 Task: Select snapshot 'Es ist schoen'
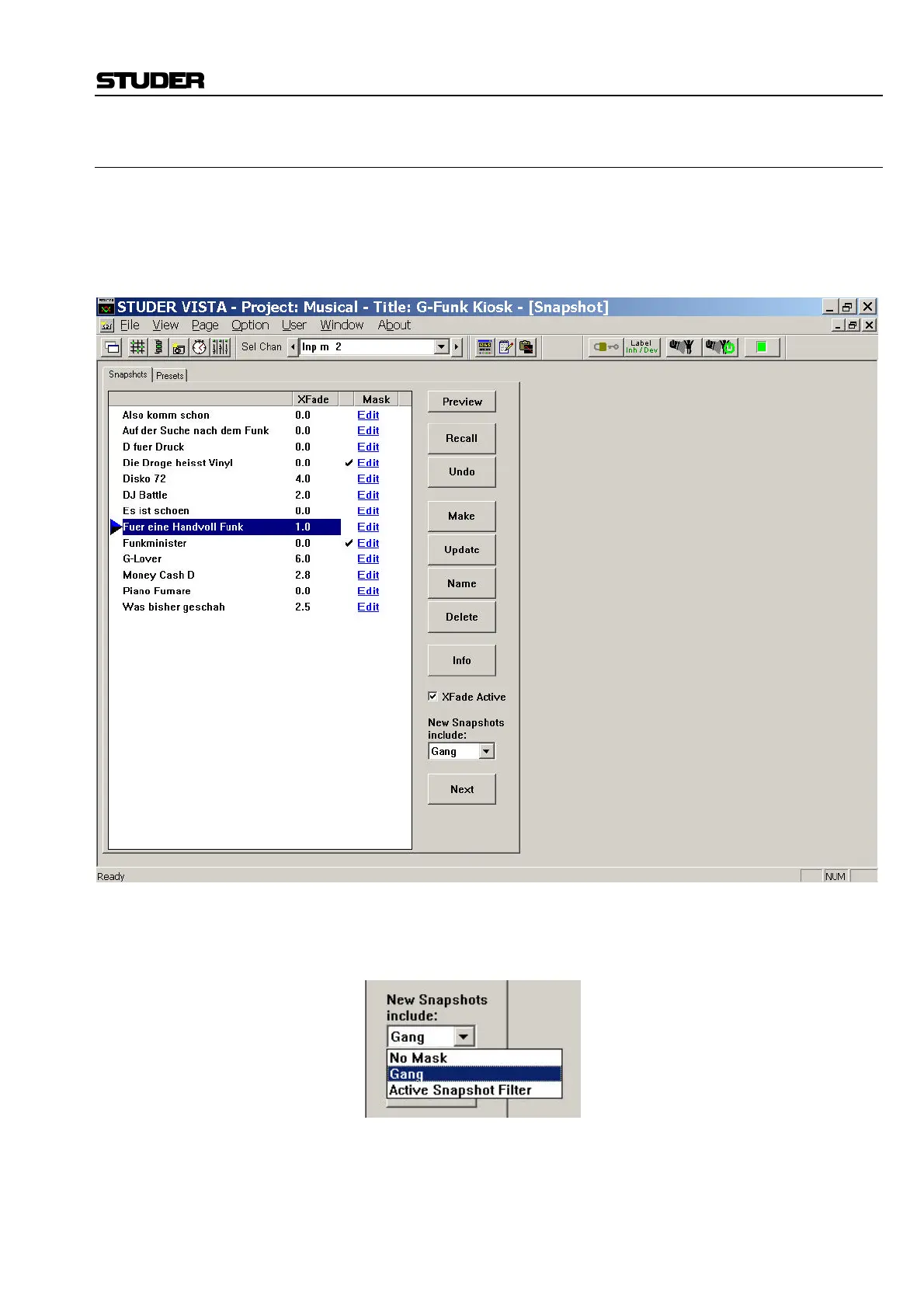click(155, 511)
